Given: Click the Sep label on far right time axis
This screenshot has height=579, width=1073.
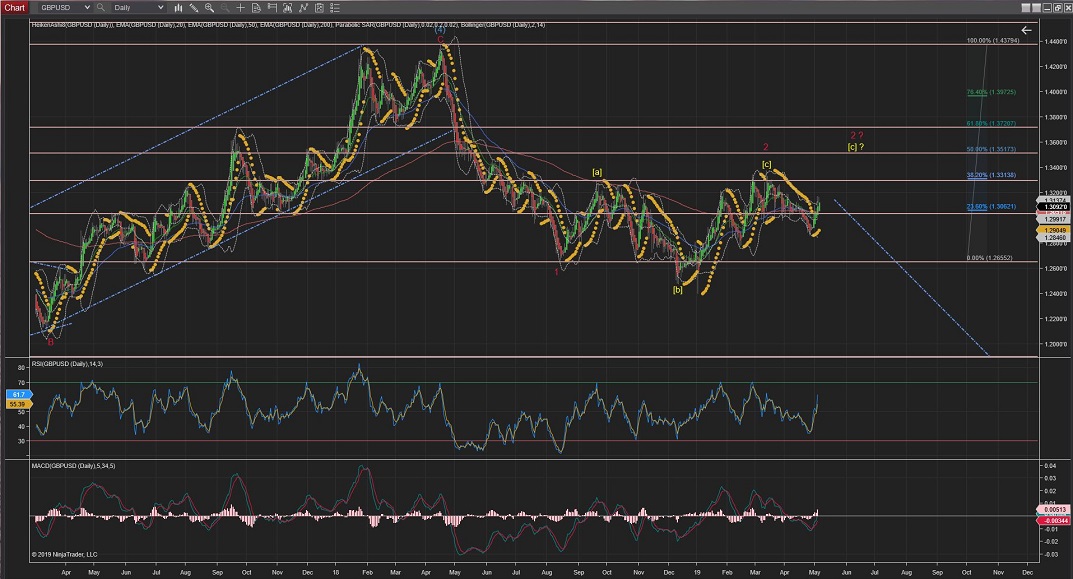Looking at the screenshot, I should pos(937,572).
